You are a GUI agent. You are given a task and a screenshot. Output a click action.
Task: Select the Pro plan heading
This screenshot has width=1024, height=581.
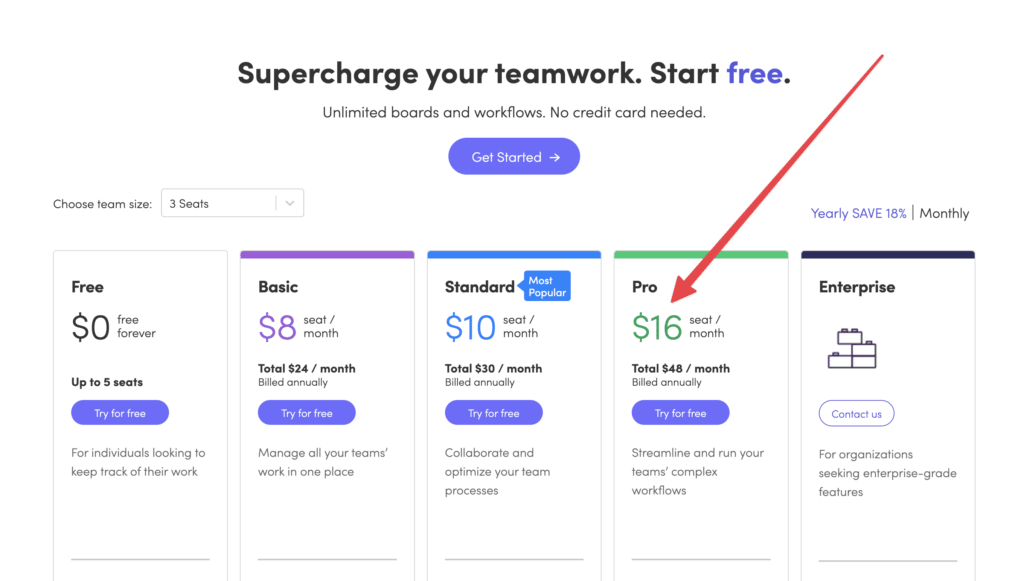(645, 287)
